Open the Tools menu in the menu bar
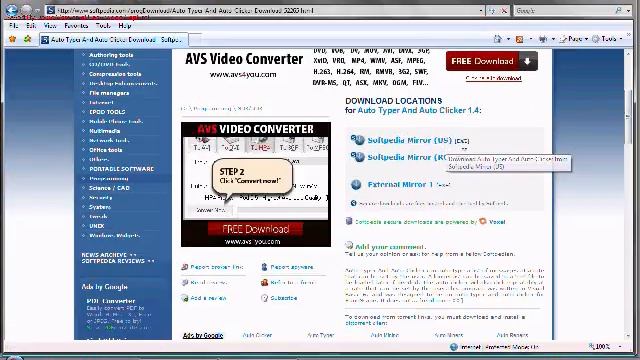 103,26
